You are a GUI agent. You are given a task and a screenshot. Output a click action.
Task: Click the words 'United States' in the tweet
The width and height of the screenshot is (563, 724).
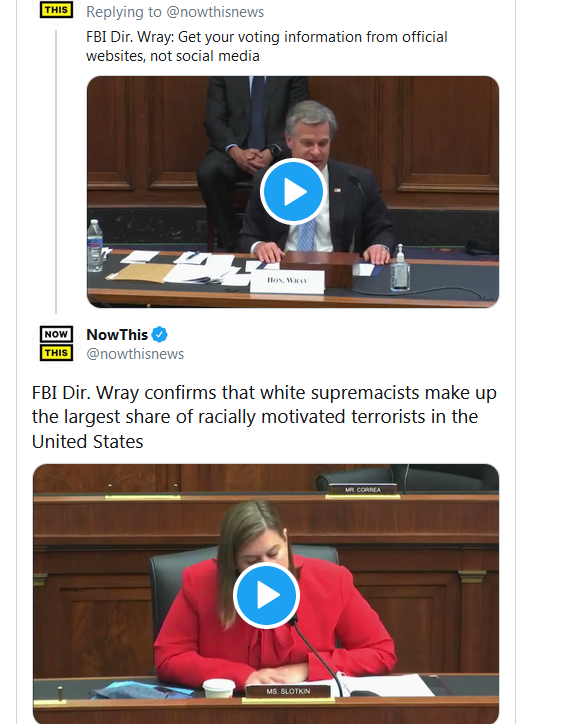(x=87, y=442)
